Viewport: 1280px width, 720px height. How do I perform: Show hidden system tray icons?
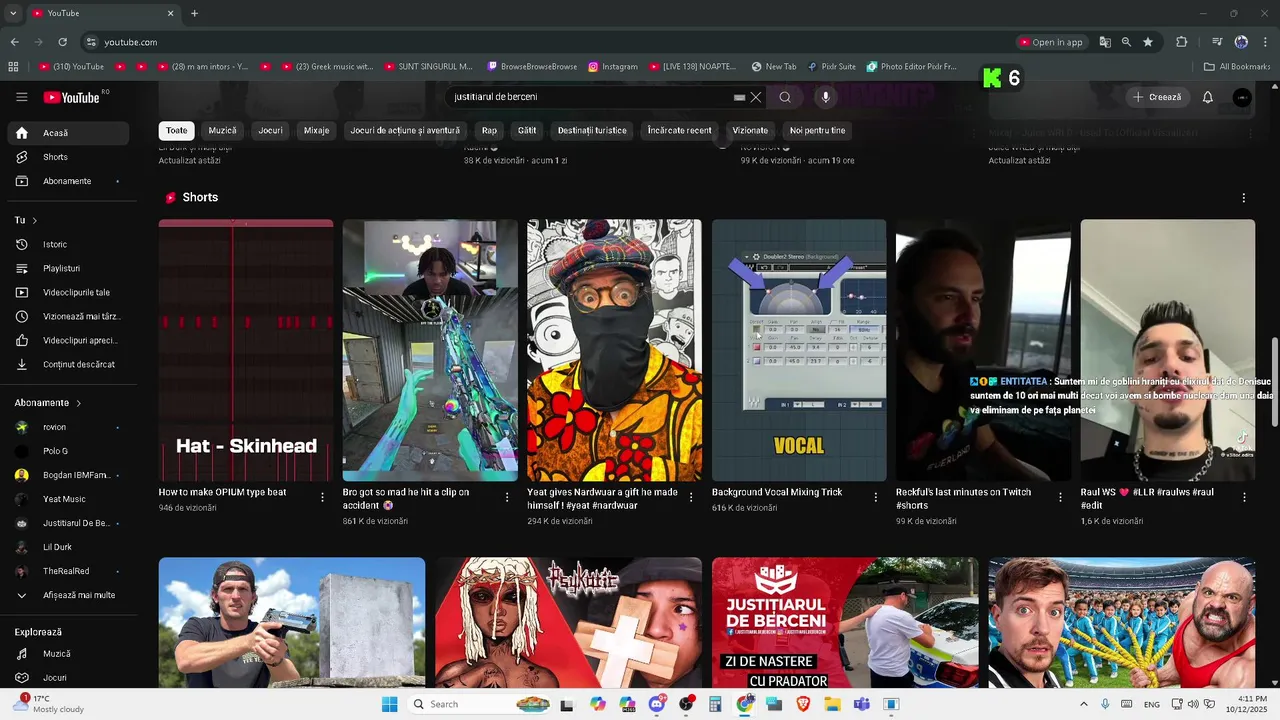pyautogui.click(x=1084, y=704)
